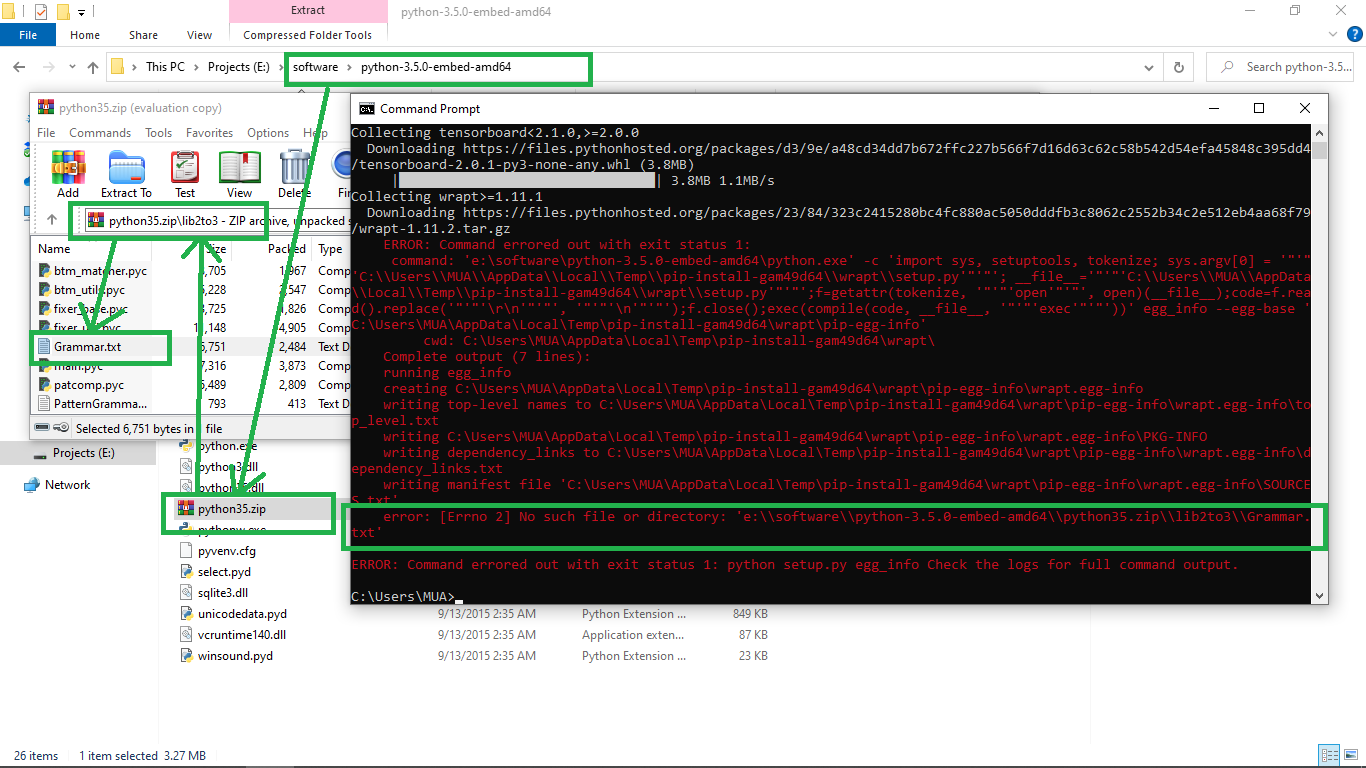This screenshot has width=1366, height=768.
Task: Switch Explorer to details view layout
Action: click(1327, 755)
